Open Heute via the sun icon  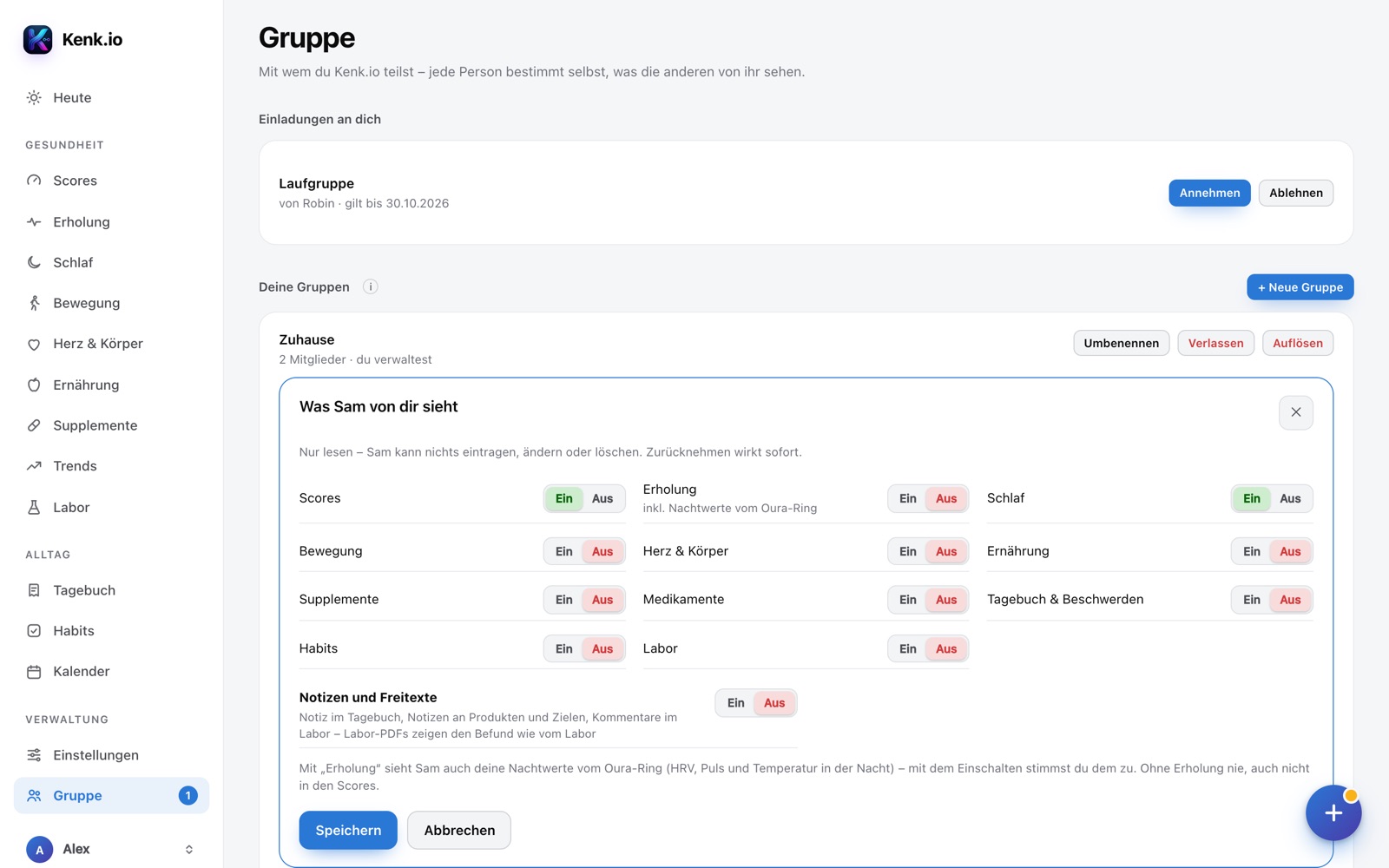pos(34,98)
